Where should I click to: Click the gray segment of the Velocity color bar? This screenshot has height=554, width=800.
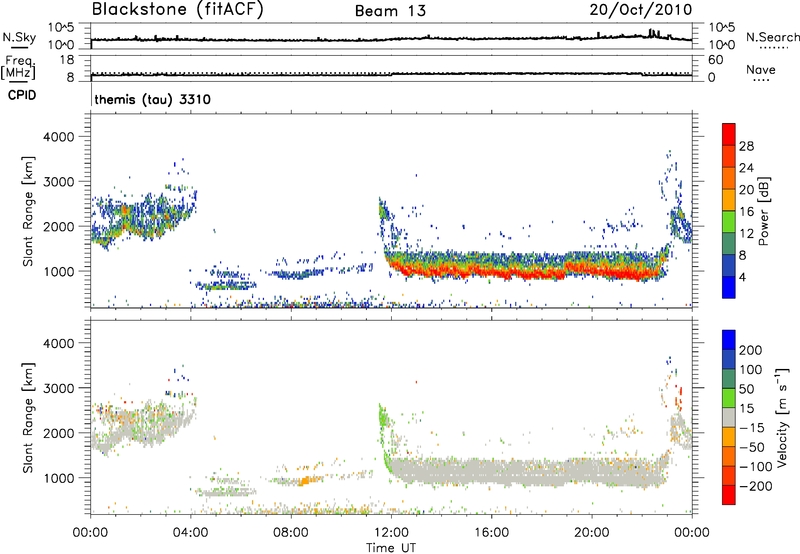(x=729, y=417)
